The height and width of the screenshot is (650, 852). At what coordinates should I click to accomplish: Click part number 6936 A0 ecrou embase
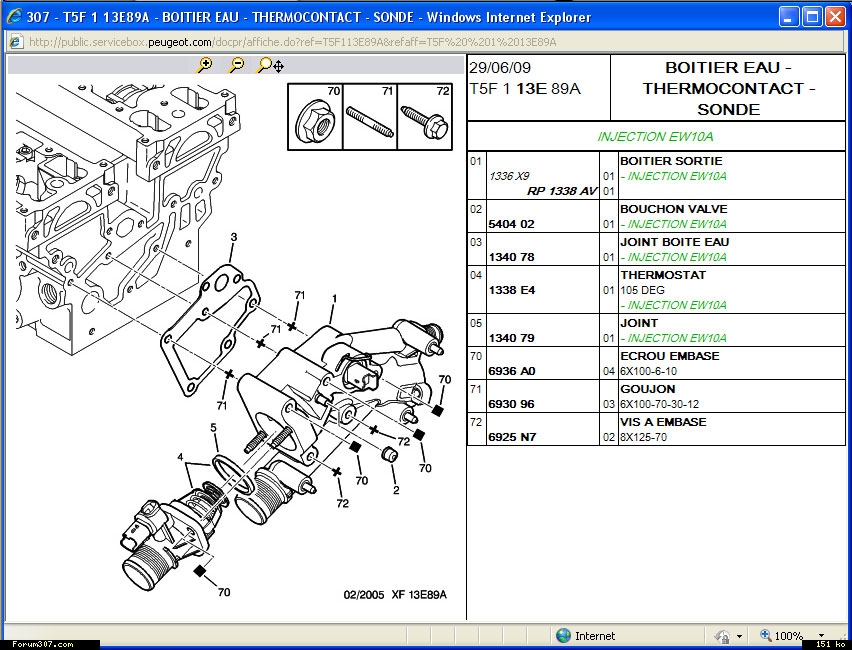[x=512, y=371]
